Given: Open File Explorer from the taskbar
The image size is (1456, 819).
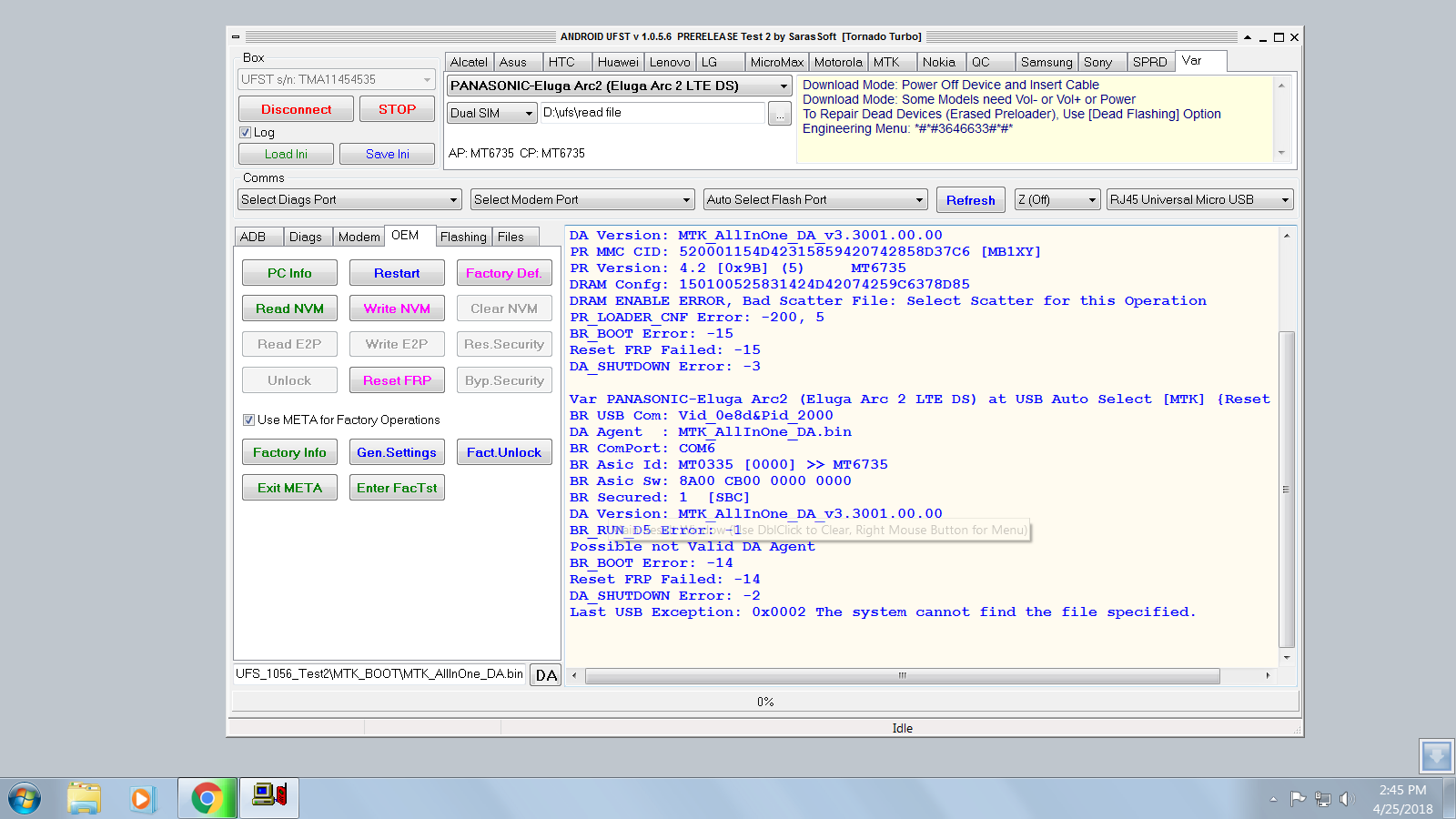Looking at the screenshot, I should click(84, 799).
